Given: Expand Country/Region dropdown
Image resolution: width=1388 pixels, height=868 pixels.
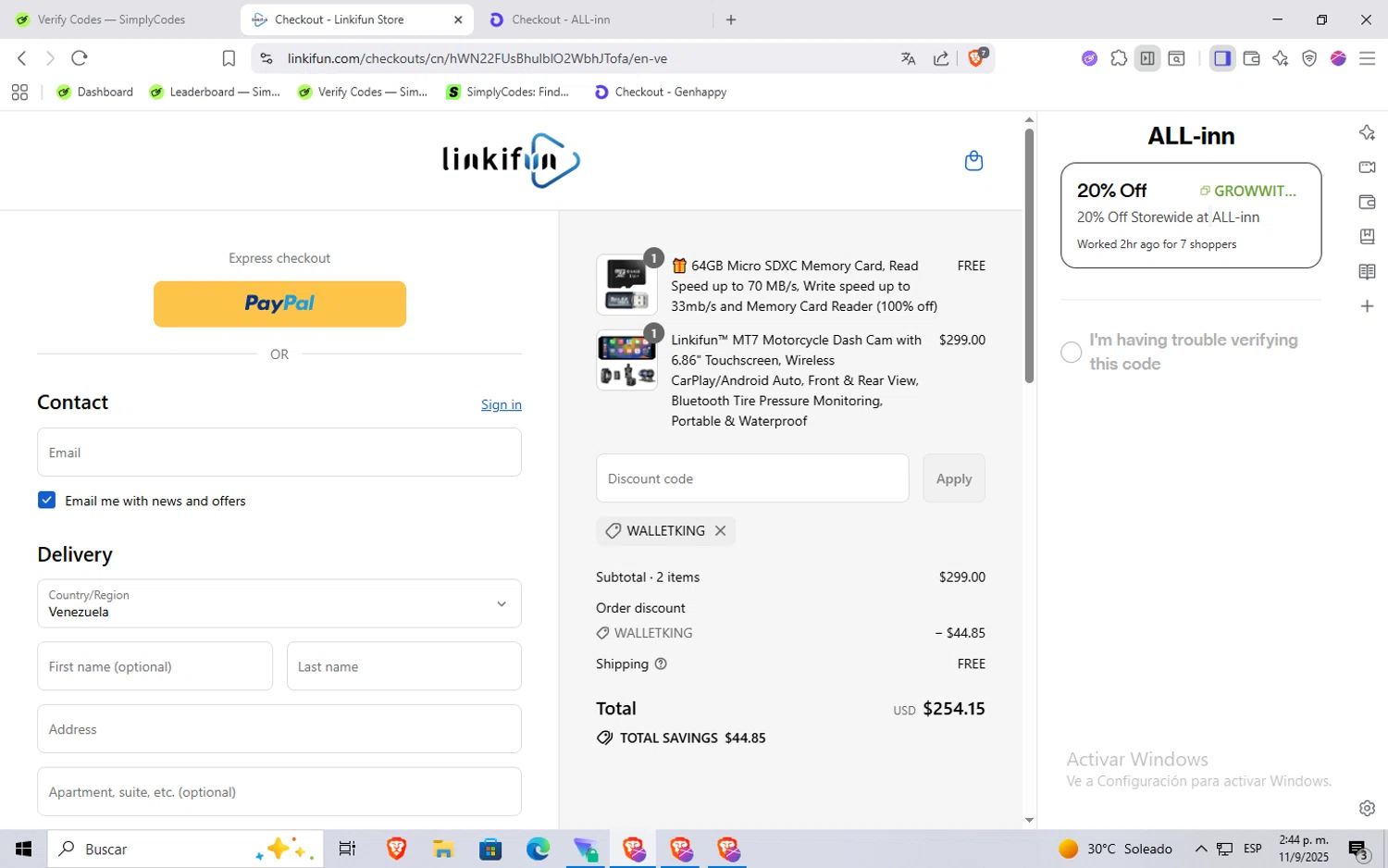Looking at the screenshot, I should coord(279,603).
